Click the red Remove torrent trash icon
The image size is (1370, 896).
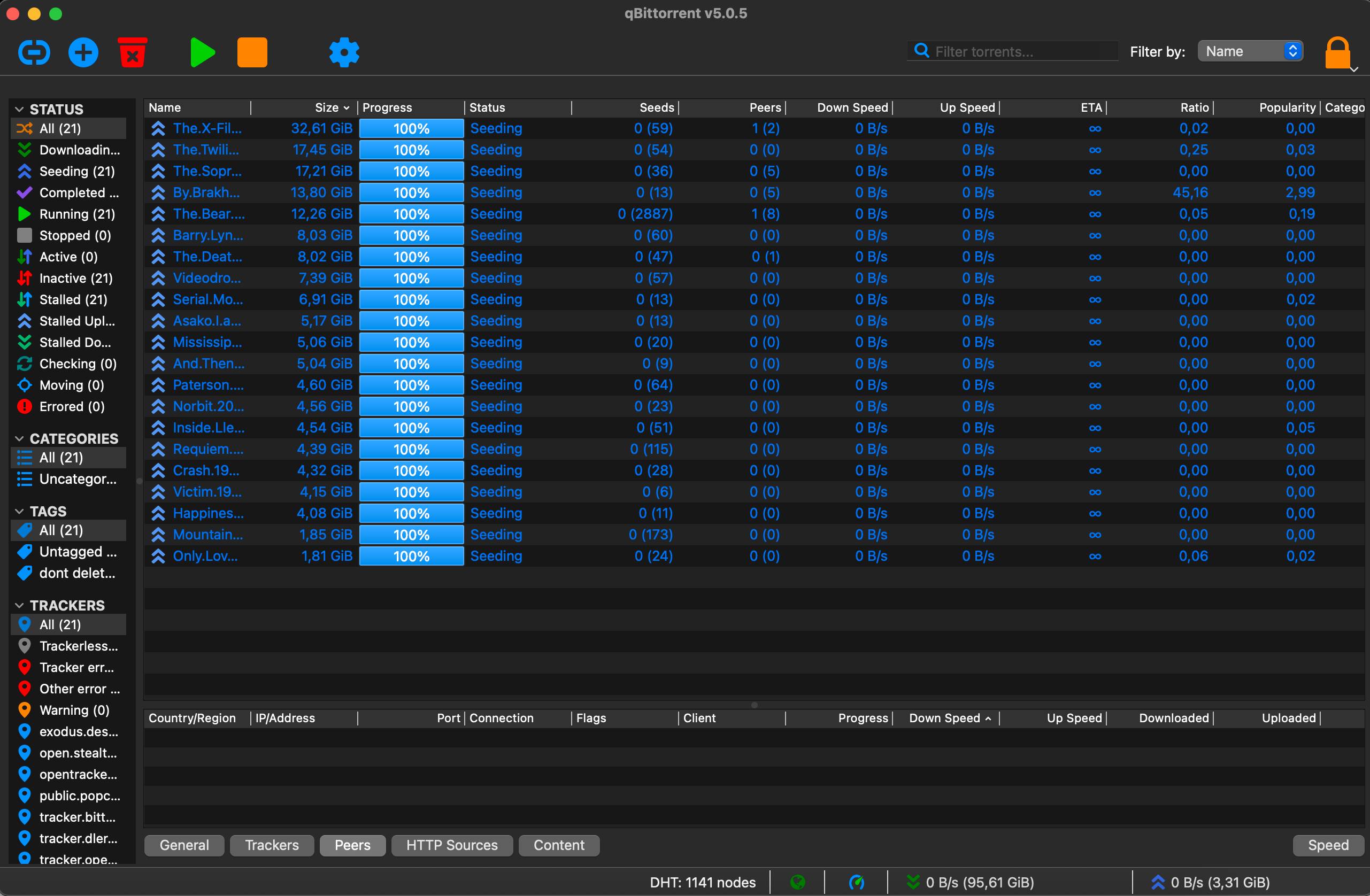133,53
